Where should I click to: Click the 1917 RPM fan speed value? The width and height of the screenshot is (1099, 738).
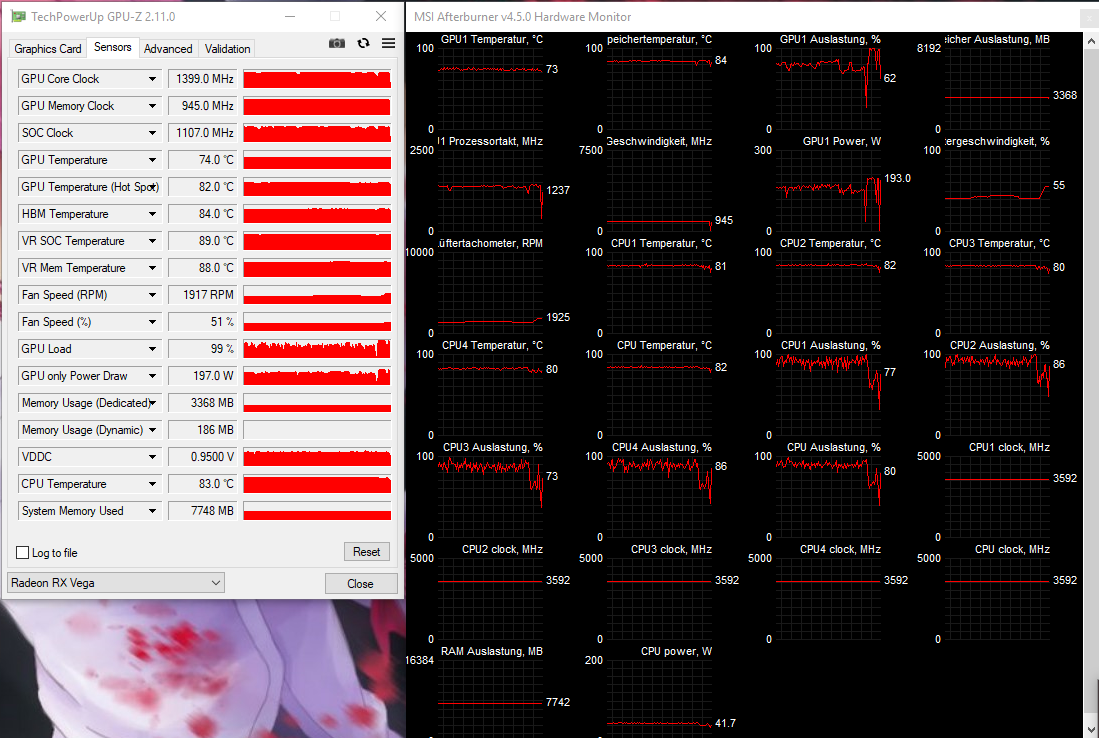(x=203, y=295)
